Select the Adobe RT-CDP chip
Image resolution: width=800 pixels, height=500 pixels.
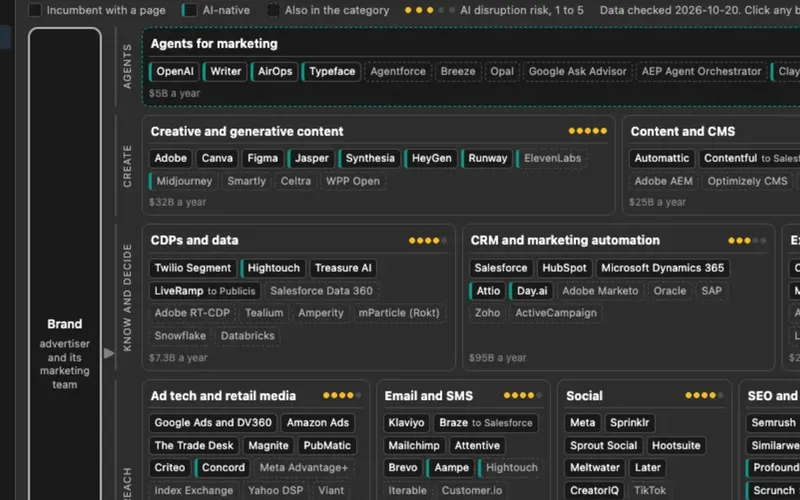[x=192, y=313]
